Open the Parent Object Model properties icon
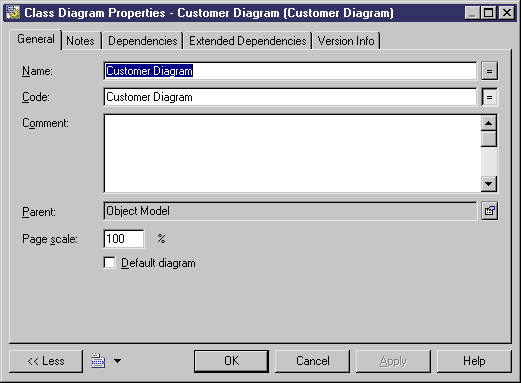This screenshot has width=521, height=383. (x=489, y=211)
